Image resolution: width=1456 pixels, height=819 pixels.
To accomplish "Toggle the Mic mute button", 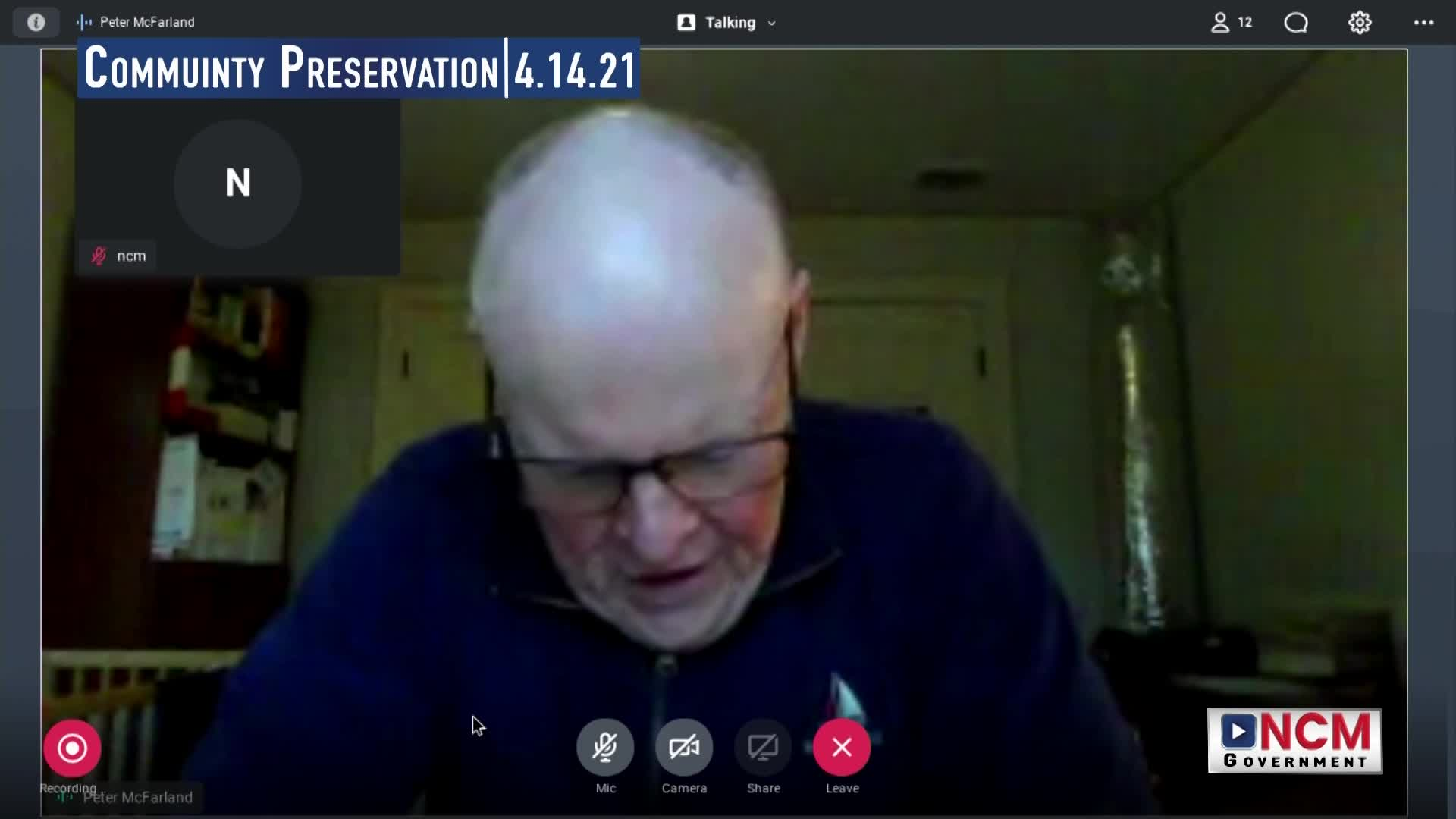I will [605, 748].
